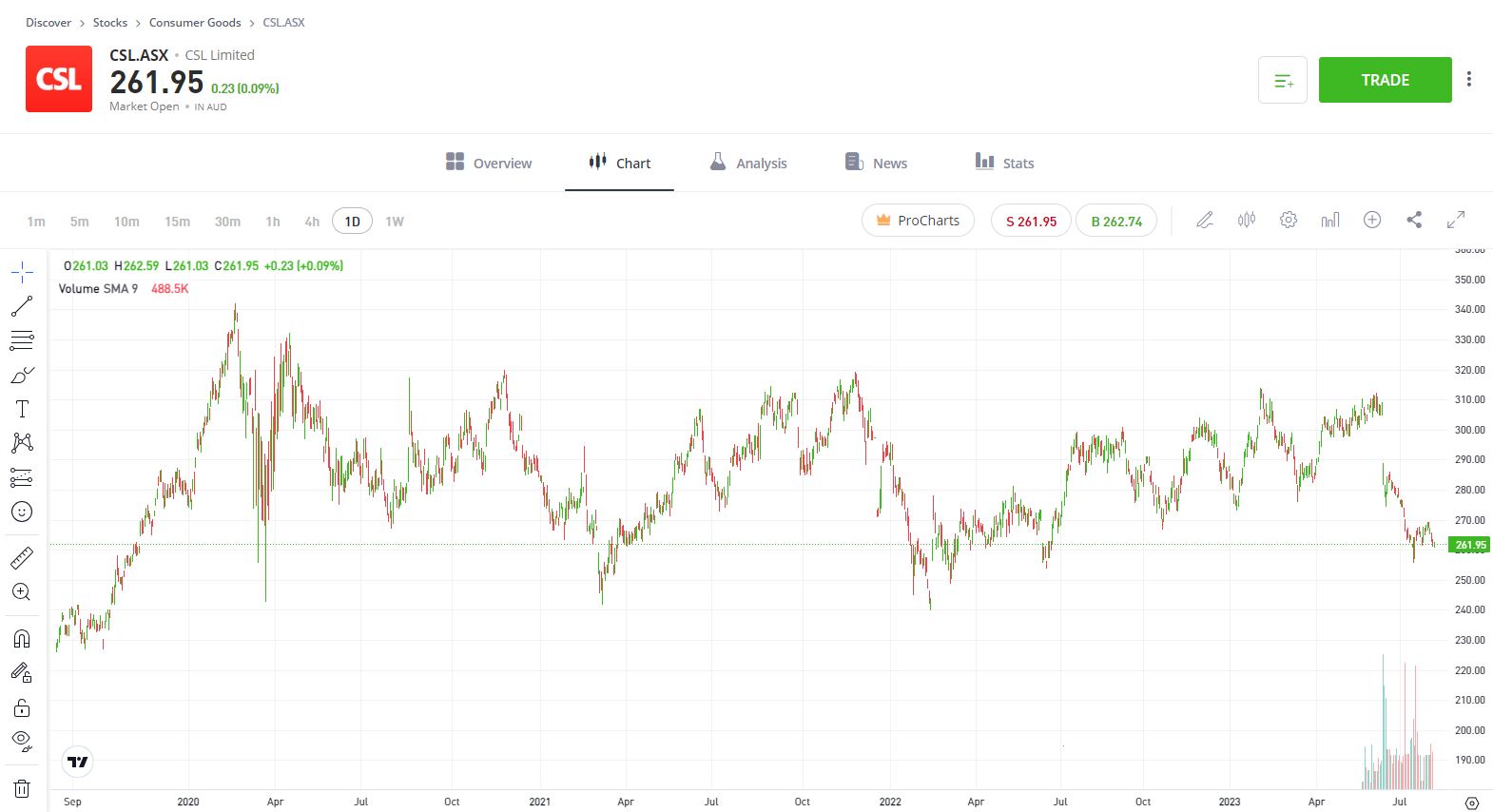Click the sell price S 261.95
This screenshot has height=812, width=1493.
[x=1031, y=221]
